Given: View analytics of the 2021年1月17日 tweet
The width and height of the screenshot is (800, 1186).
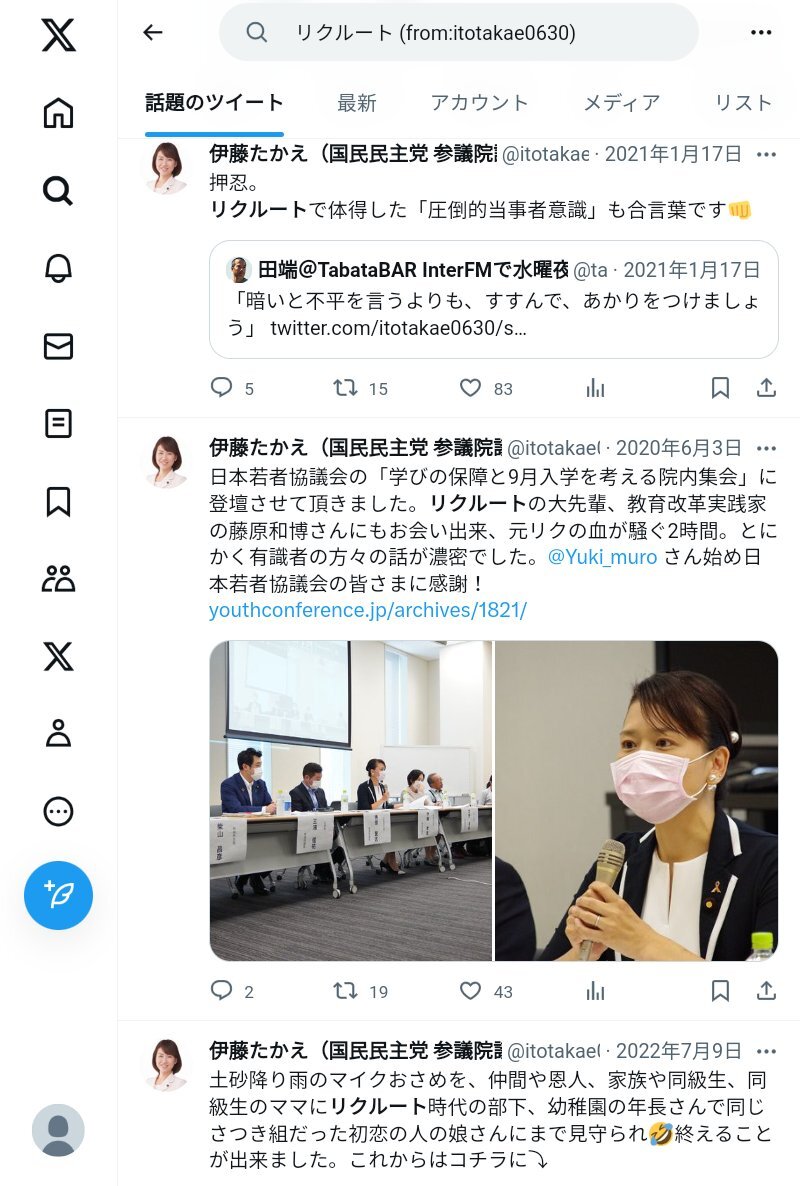Looking at the screenshot, I should pos(595,388).
